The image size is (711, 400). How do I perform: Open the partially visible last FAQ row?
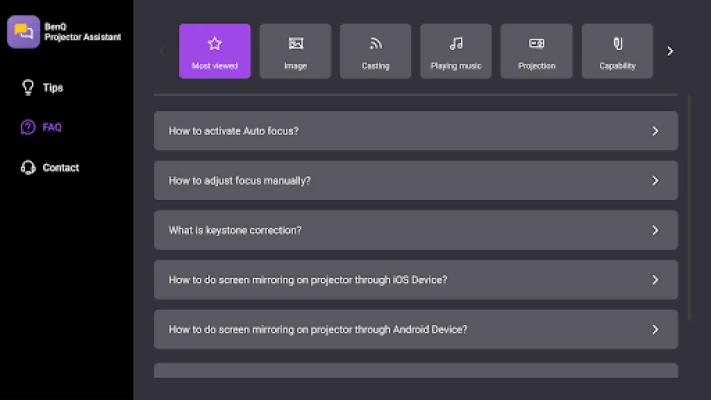tap(415, 371)
